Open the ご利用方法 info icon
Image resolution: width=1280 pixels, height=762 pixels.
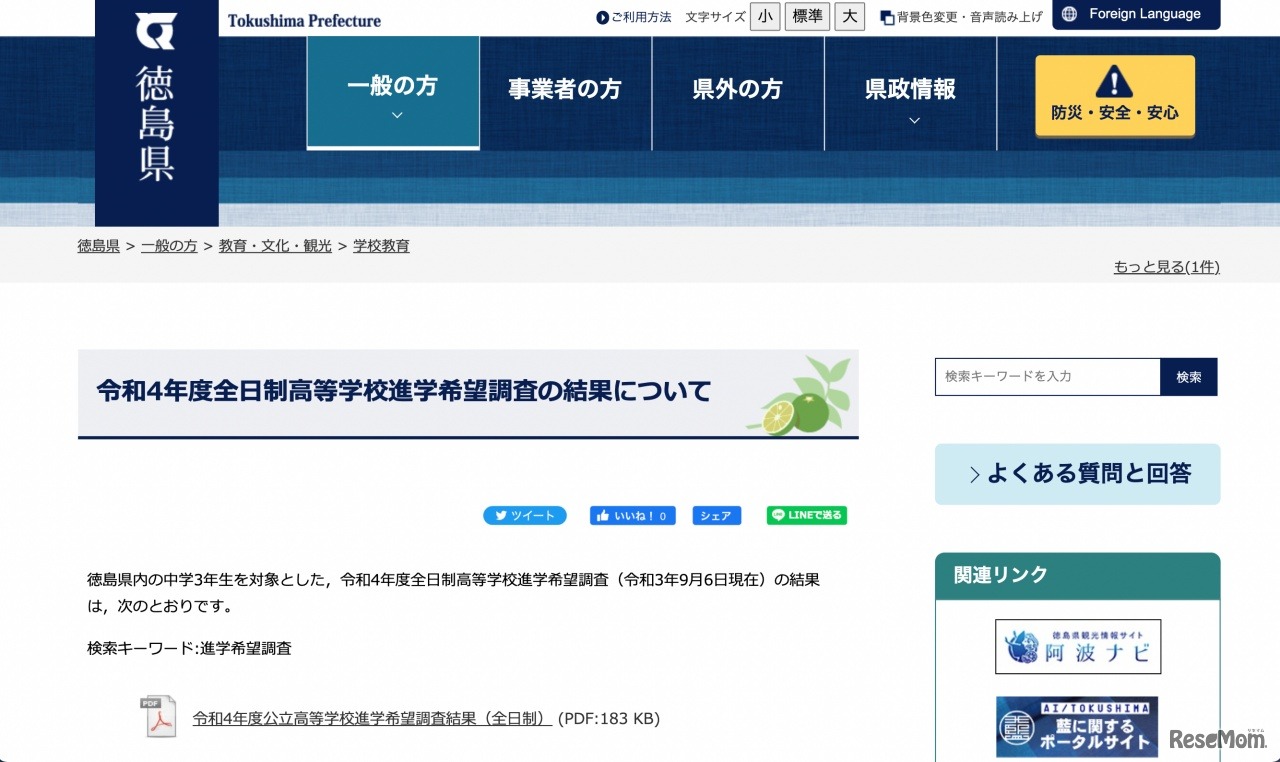coord(601,16)
